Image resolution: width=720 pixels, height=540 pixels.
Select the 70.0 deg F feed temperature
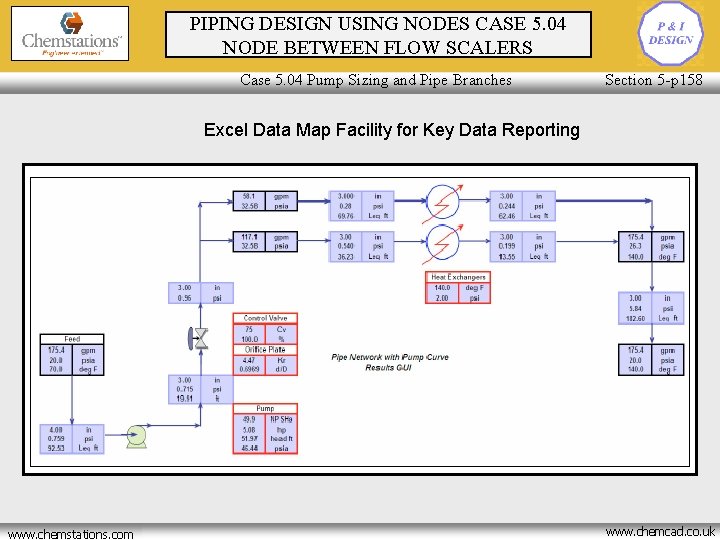coord(56,369)
